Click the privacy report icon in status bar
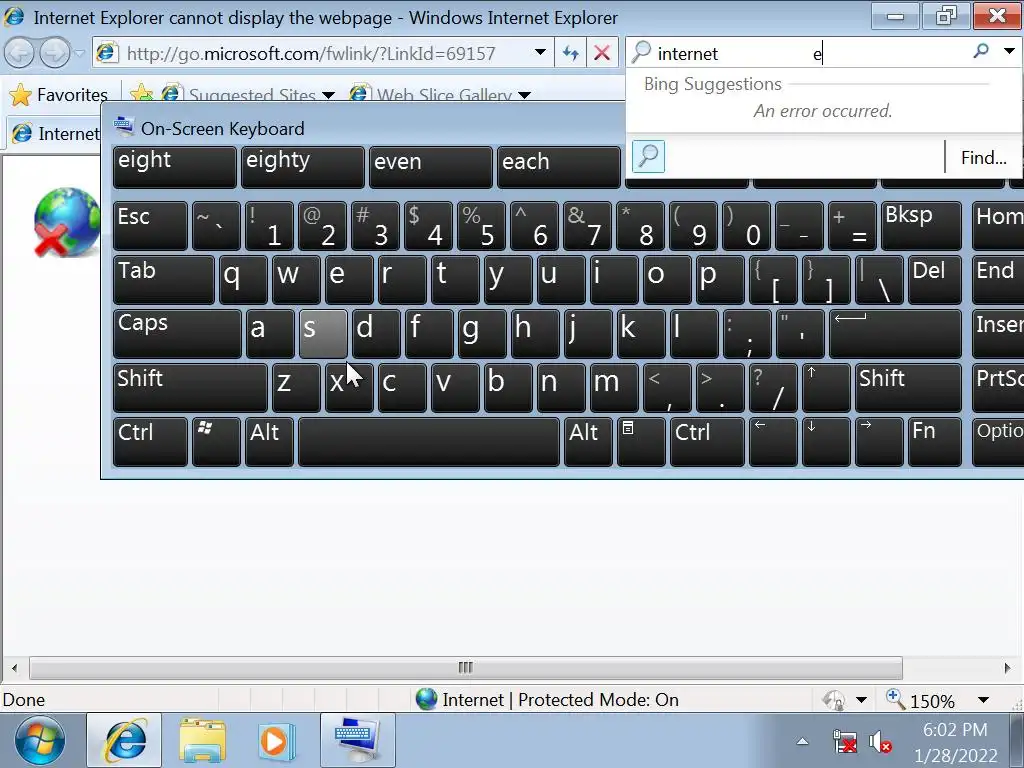The height and width of the screenshot is (768, 1024). [834, 700]
